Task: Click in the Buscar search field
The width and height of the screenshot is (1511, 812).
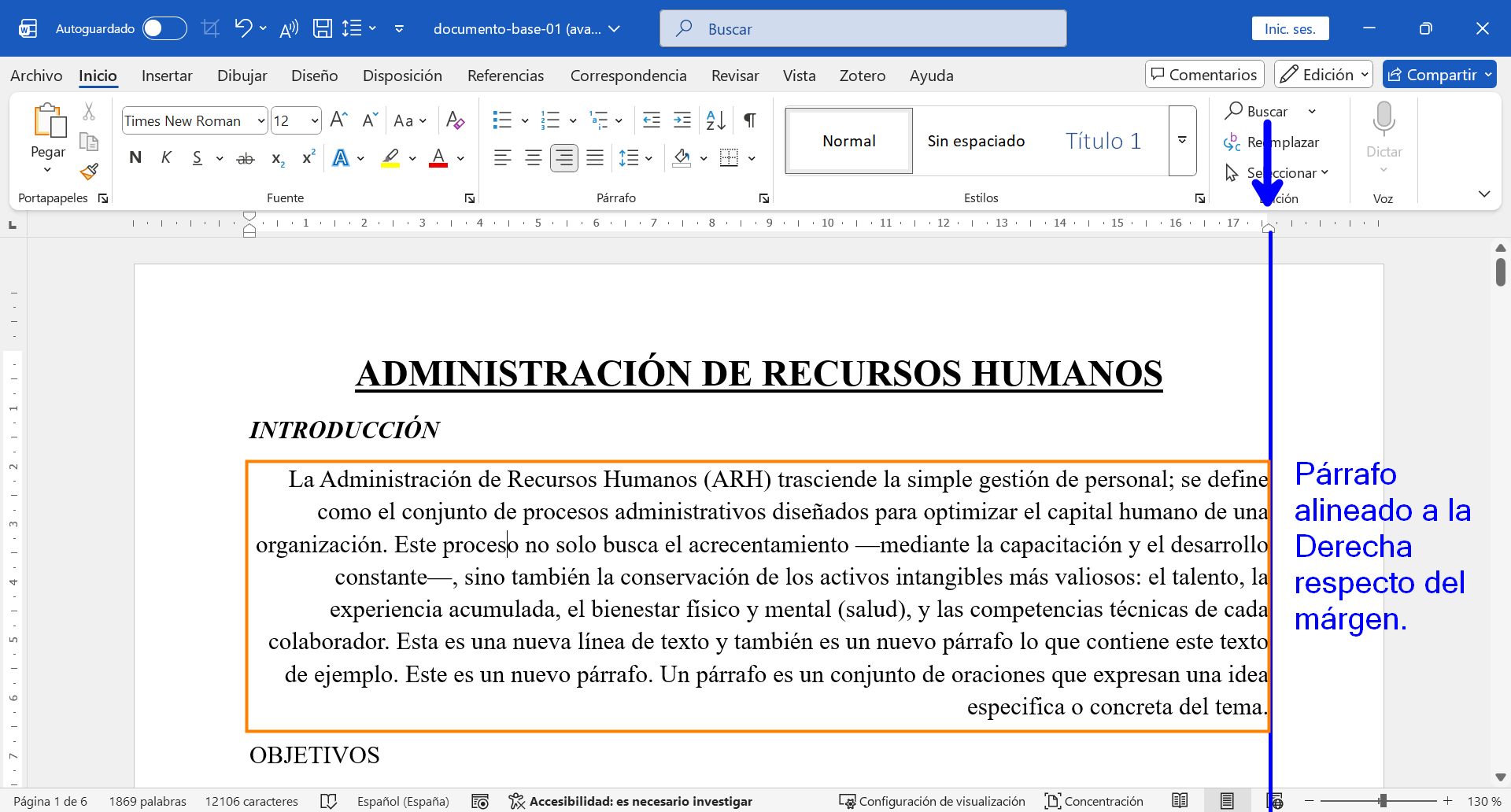Action: point(863,29)
